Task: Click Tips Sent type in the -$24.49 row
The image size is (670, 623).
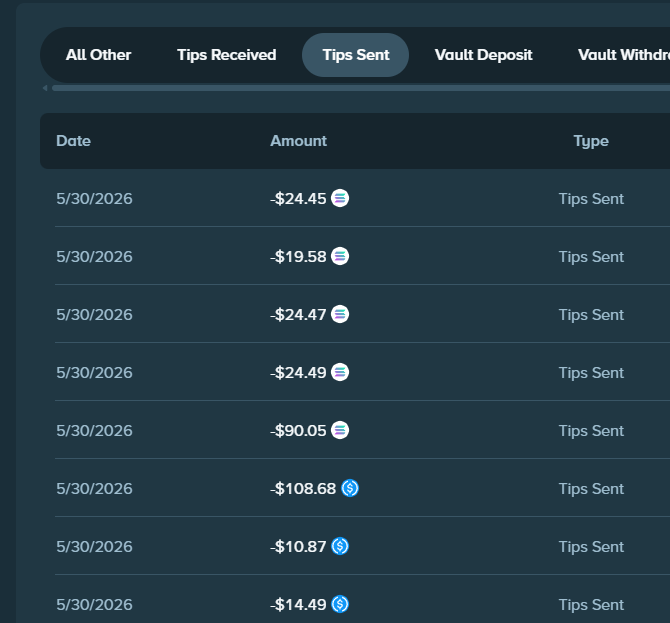Action: tap(591, 373)
